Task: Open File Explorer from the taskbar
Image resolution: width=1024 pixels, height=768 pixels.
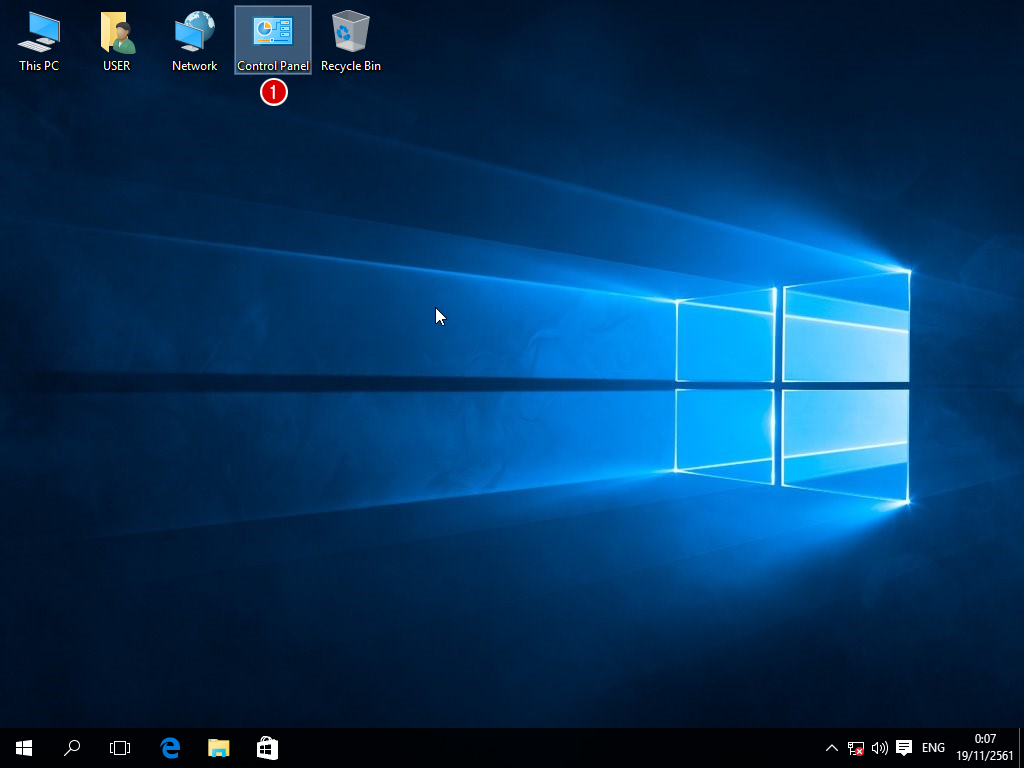Action: click(218, 748)
